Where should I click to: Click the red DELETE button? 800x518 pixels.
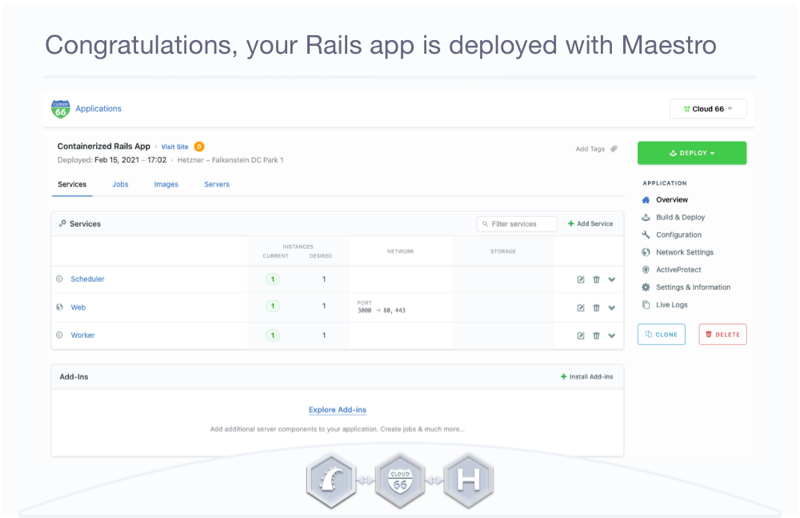[722, 334]
